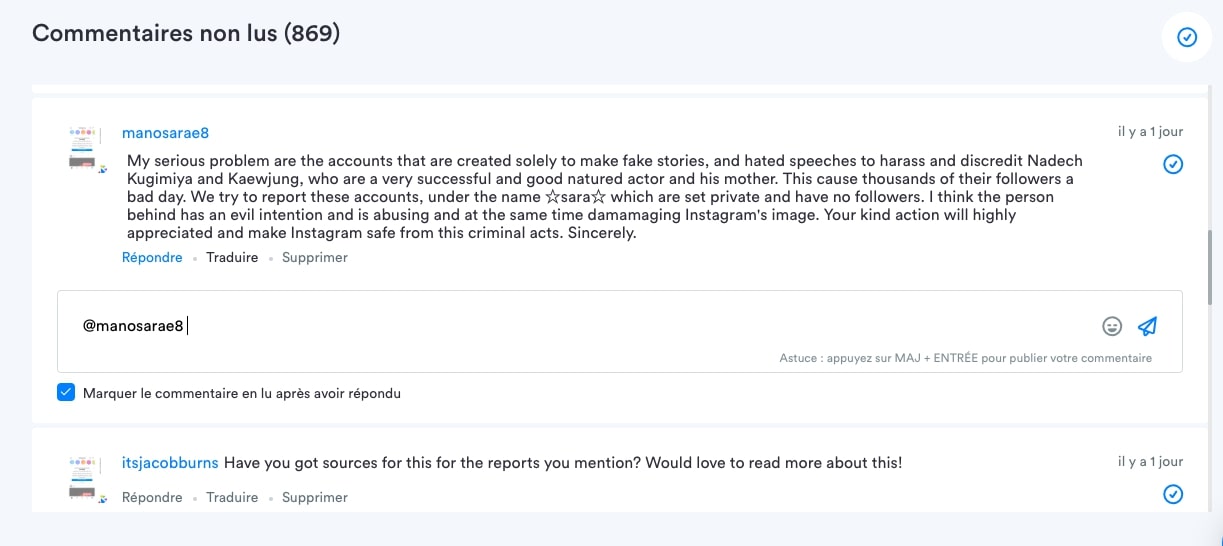1223x546 pixels.
Task: Send the reply with paper plane icon
Action: pyautogui.click(x=1147, y=326)
